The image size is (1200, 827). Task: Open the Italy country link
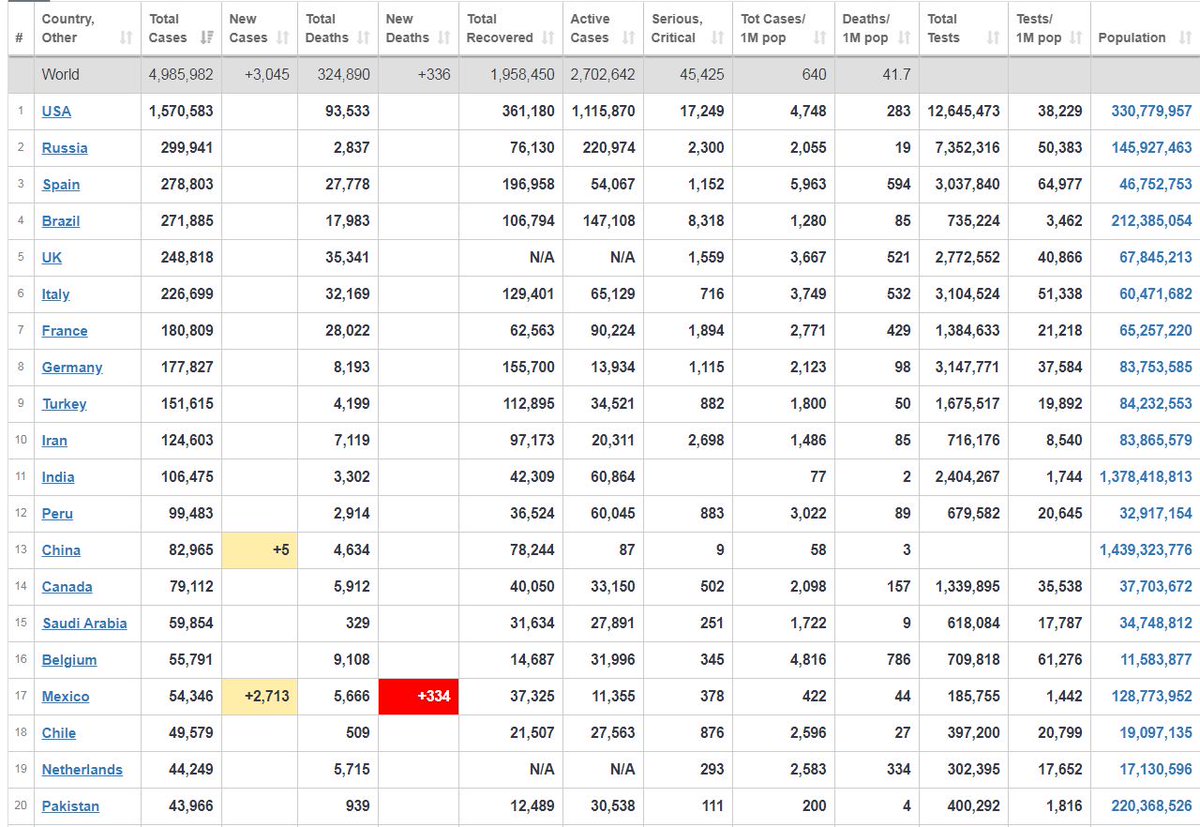coord(56,294)
